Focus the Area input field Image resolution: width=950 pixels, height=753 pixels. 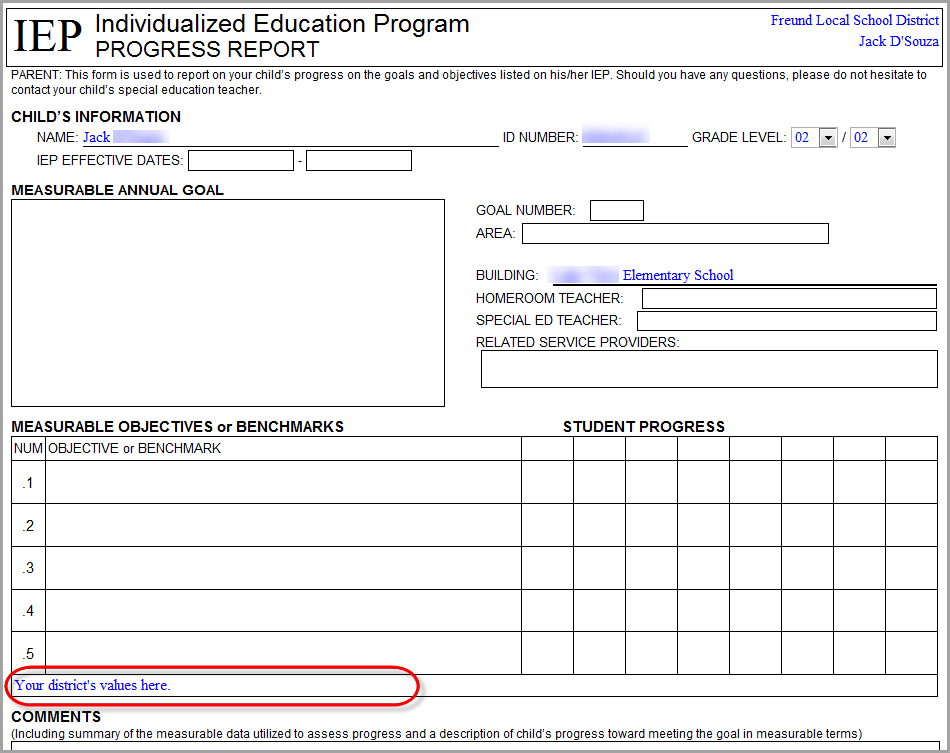coord(675,234)
